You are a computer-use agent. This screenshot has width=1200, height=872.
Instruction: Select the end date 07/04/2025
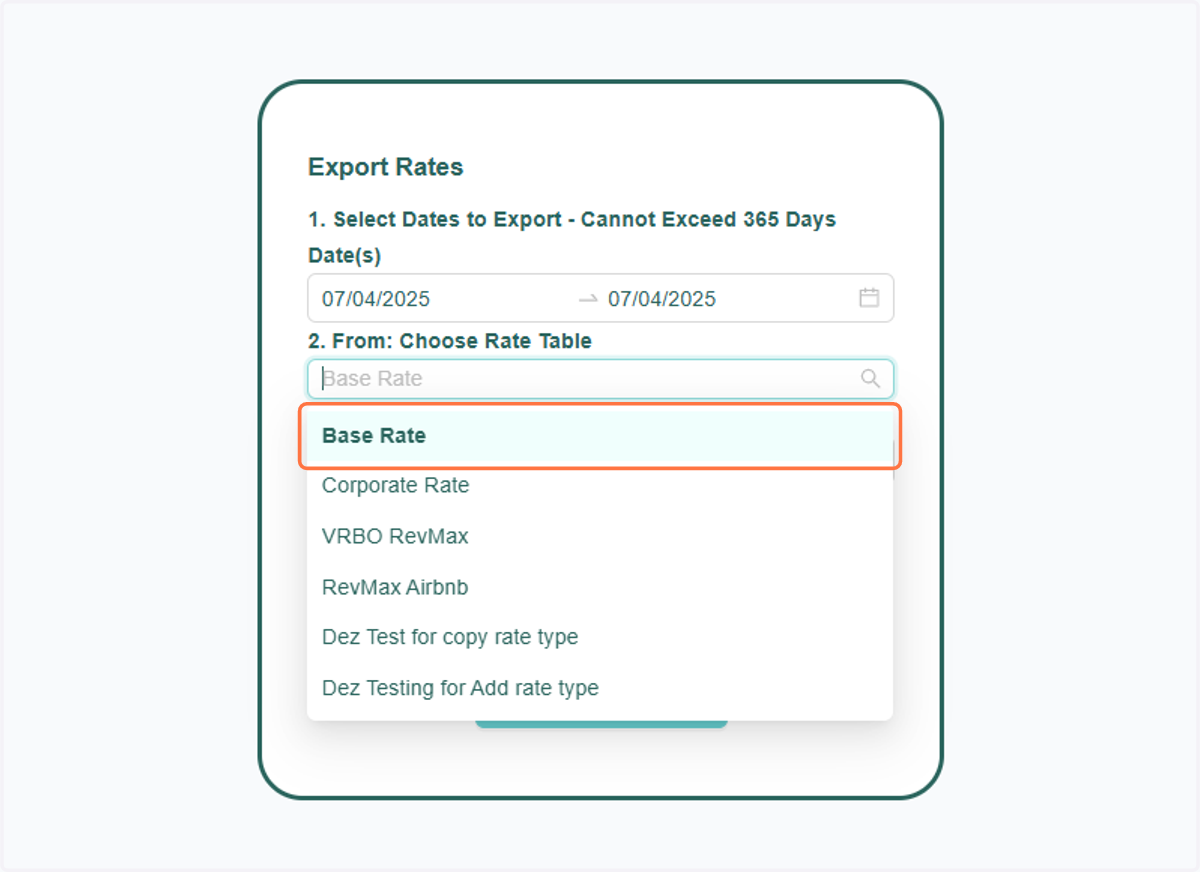662,298
